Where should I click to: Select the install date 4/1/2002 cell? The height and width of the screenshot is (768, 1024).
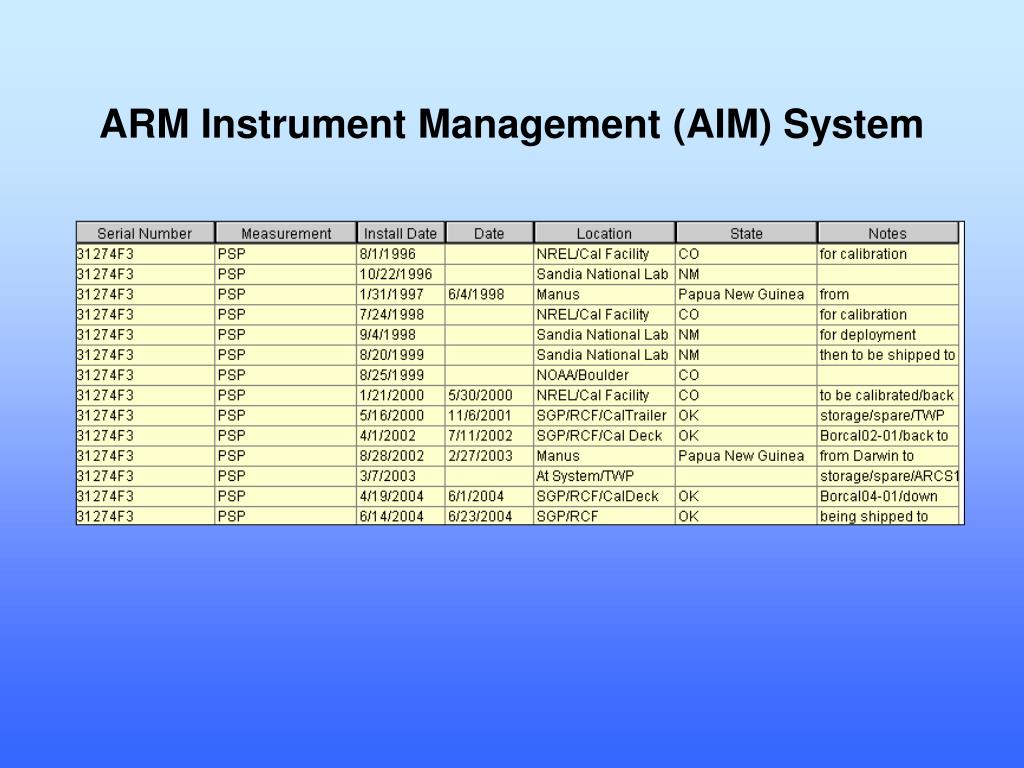pos(401,436)
